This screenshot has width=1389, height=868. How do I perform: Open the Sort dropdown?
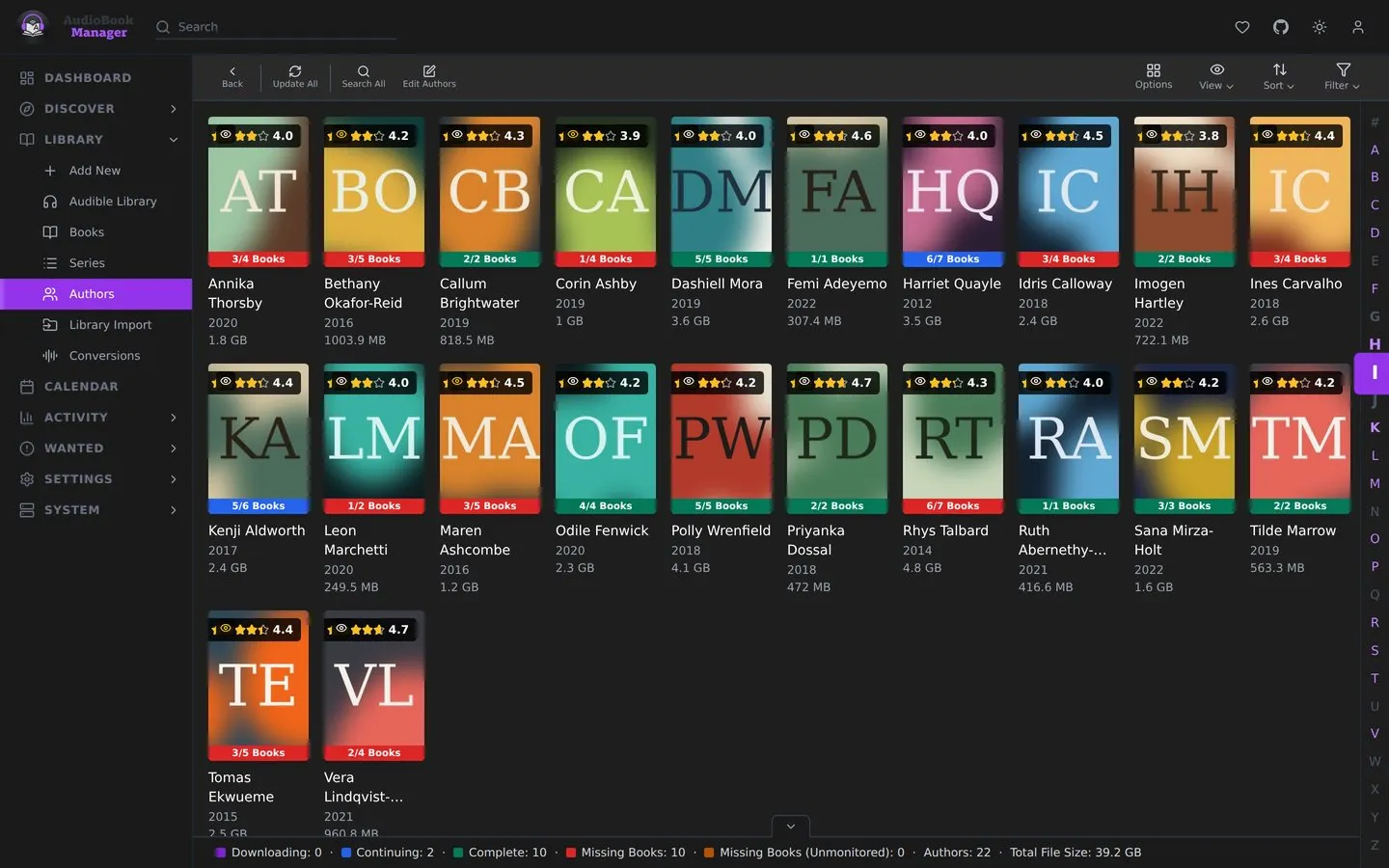click(x=1279, y=76)
